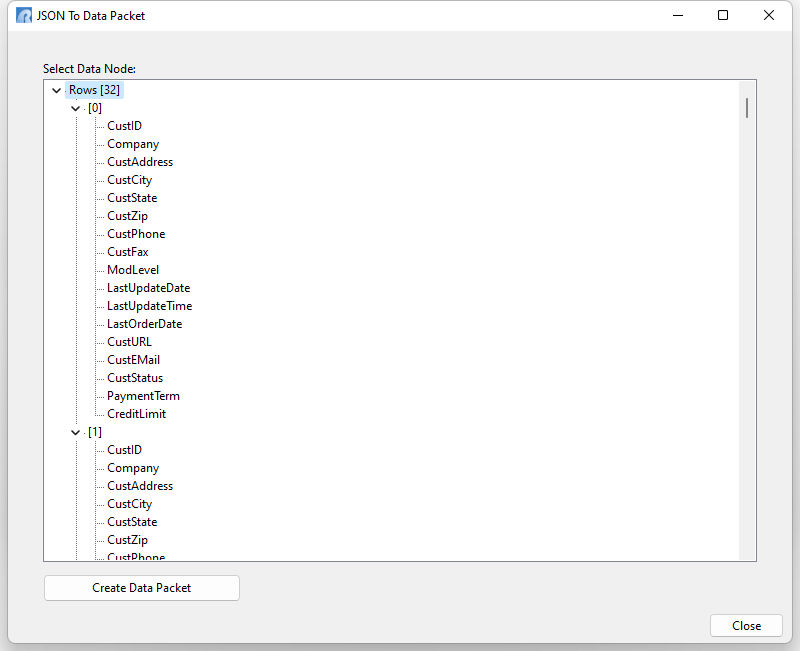Select the LastUpdateDate field

pyautogui.click(x=148, y=288)
